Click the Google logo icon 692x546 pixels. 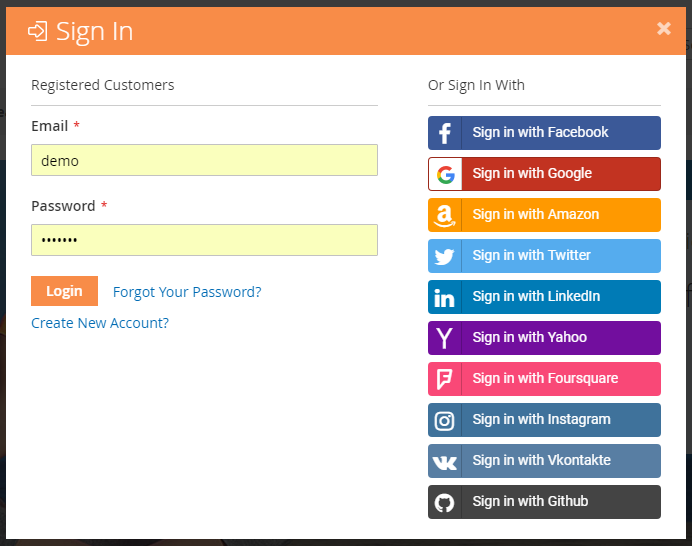tap(445, 174)
